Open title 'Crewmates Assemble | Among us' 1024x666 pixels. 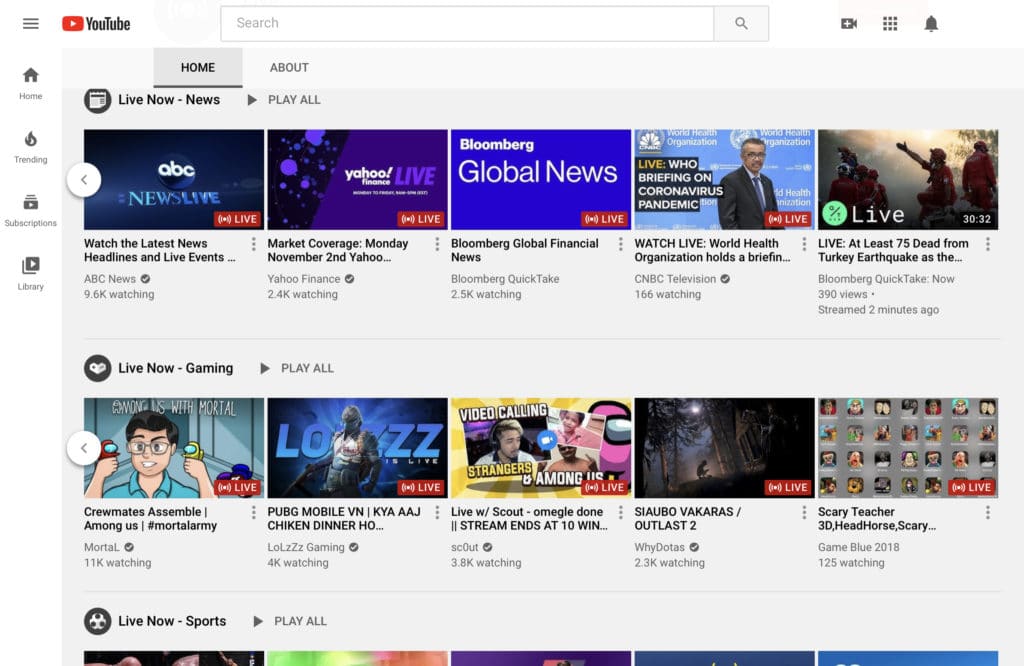tap(150, 519)
